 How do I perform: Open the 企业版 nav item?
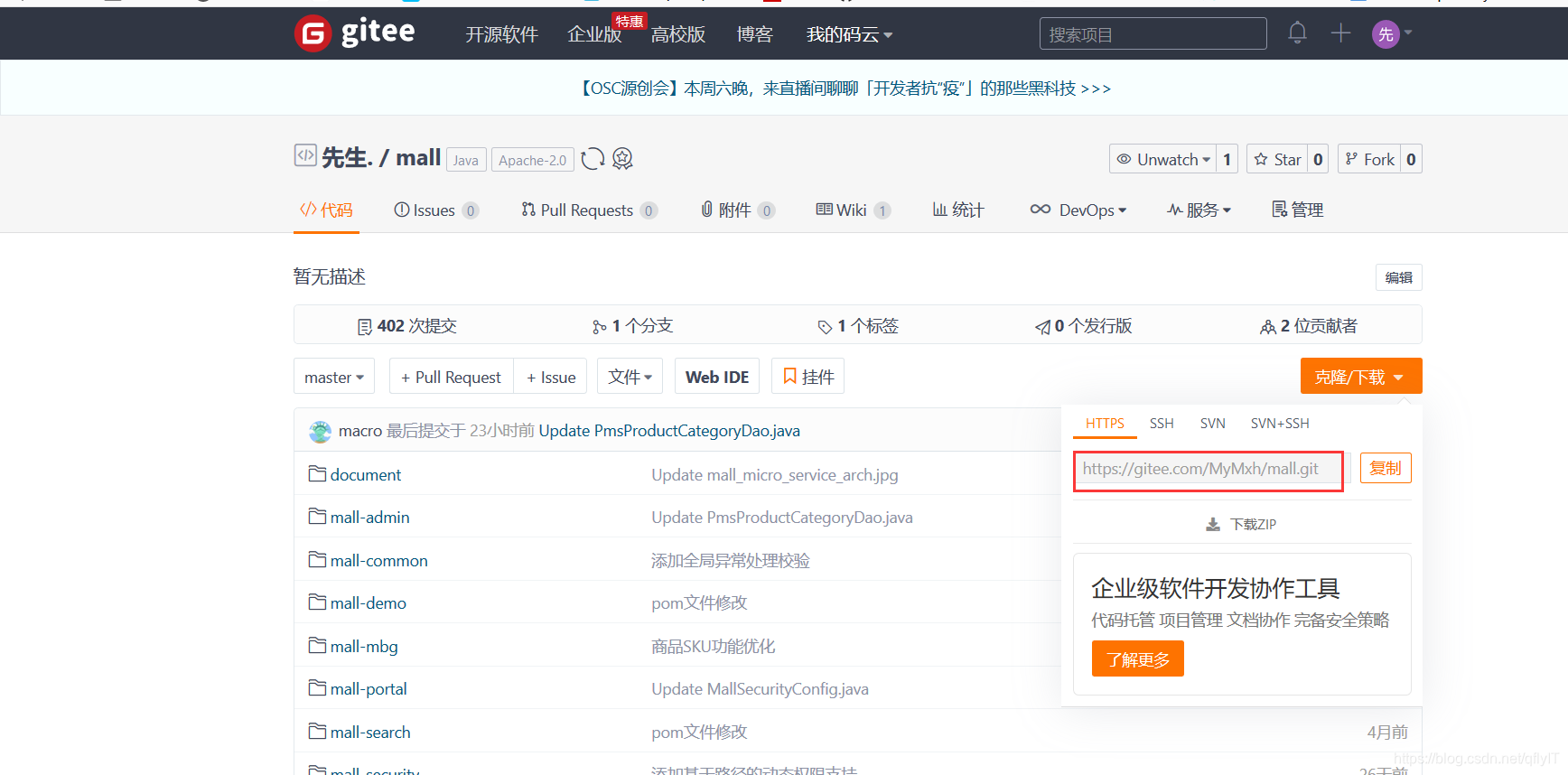[594, 34]
